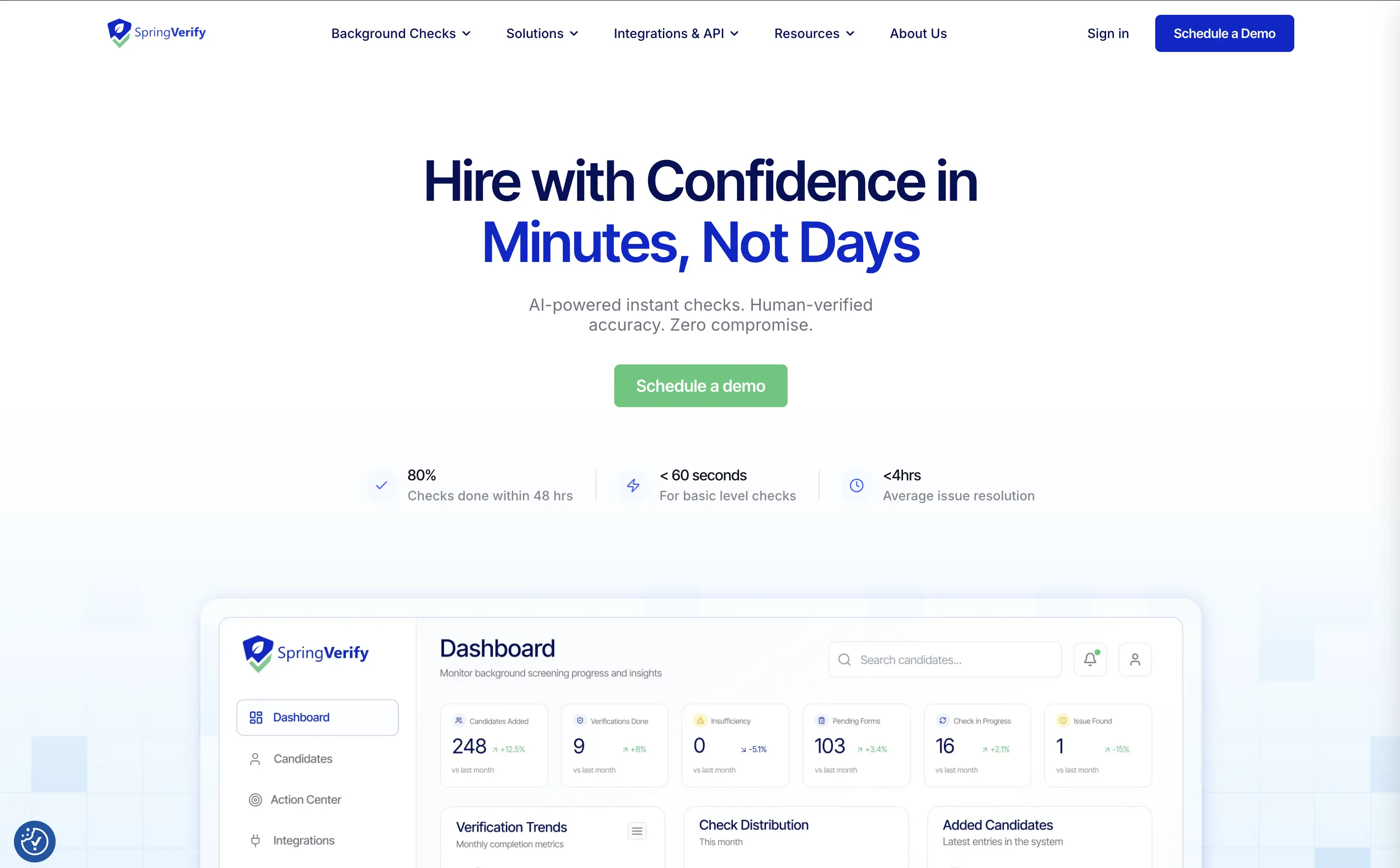Viewport: 1400px width, 868px height.
Task: Click the Added Candidates card title
Action: click(x=998, y=824)
